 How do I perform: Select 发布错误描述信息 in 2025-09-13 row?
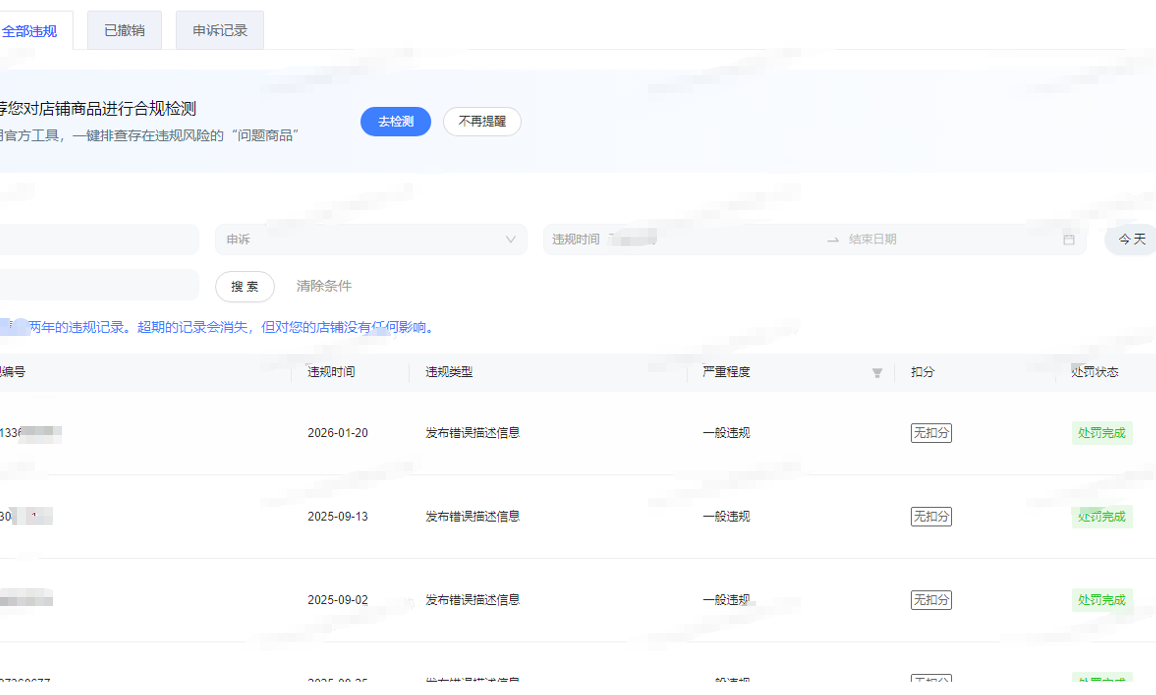coord(472,517)
